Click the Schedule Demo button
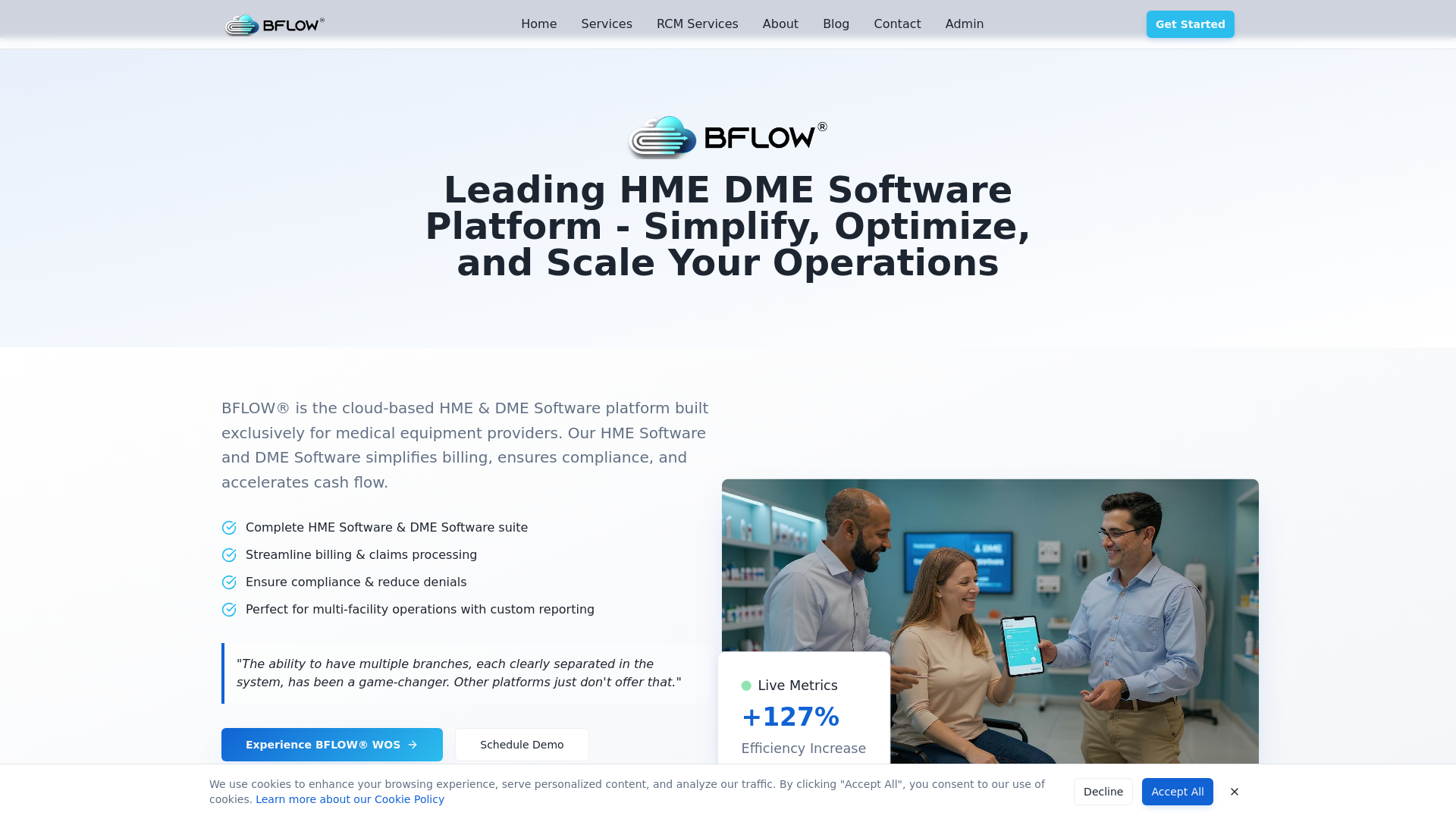This screenshot has height=819, width=1456. (x=522, y=745)
